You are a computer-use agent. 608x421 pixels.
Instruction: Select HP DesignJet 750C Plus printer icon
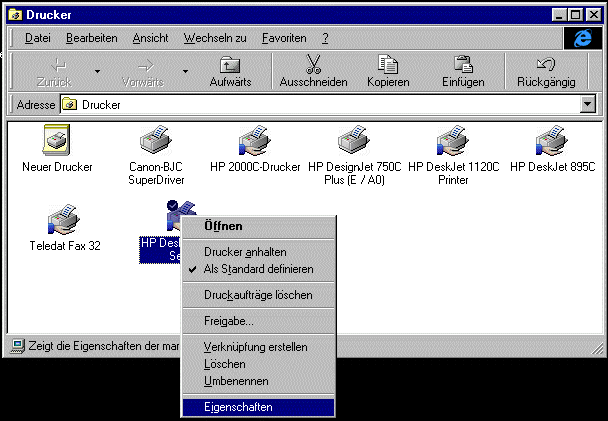tap(353, 141)
